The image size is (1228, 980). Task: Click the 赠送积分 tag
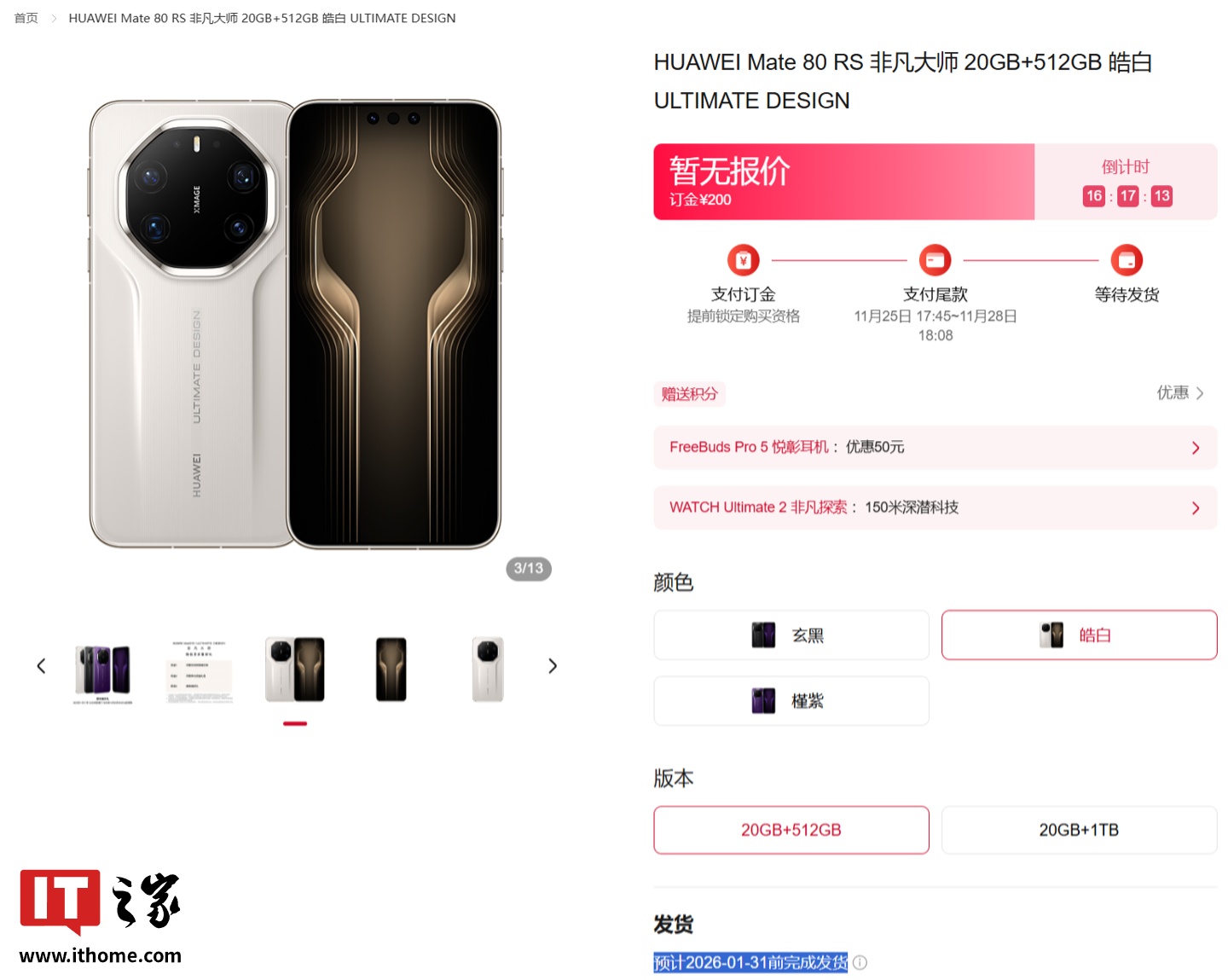tap(689, 394)
